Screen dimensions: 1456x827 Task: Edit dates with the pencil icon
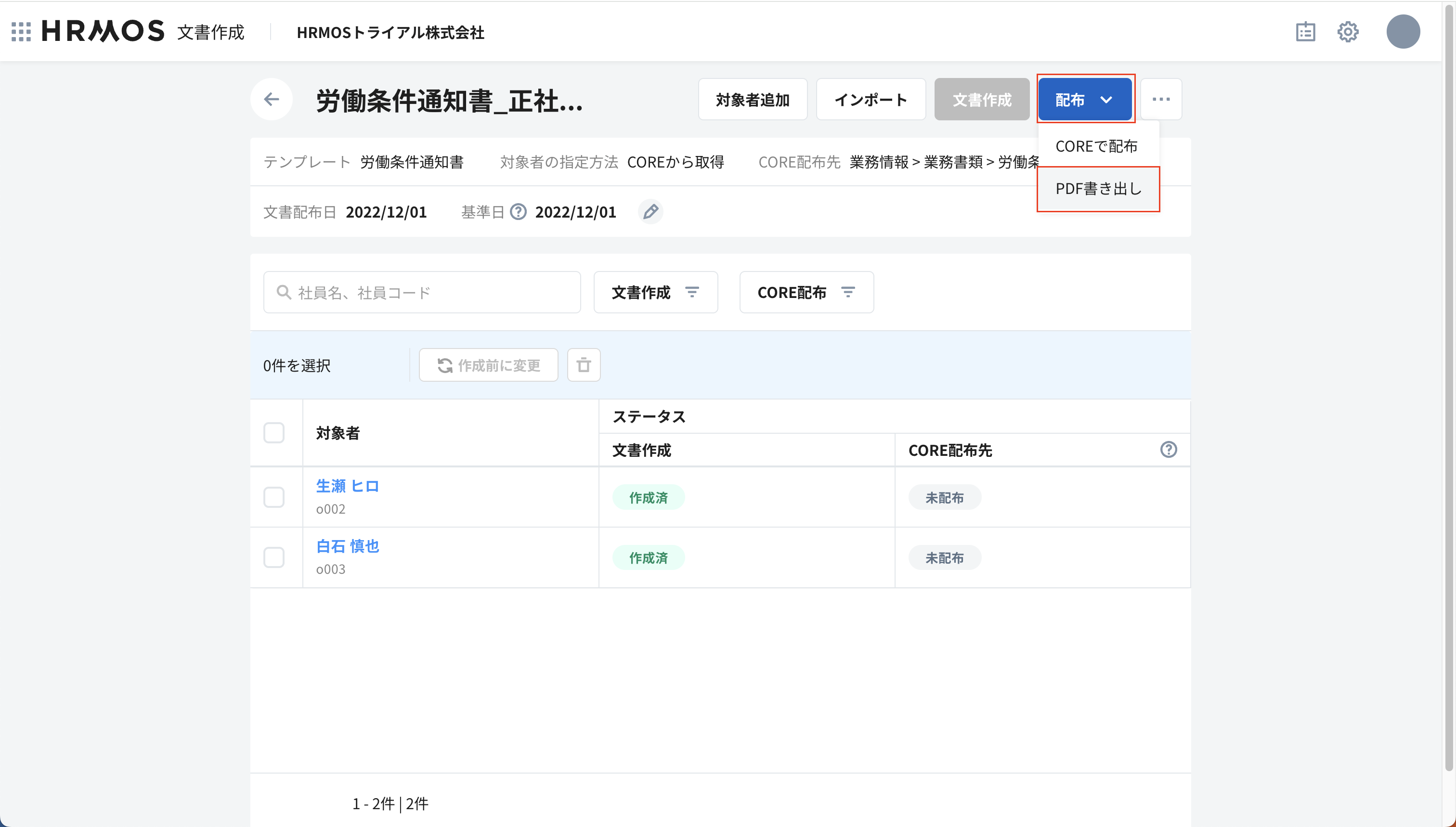(x=650, y=212)
